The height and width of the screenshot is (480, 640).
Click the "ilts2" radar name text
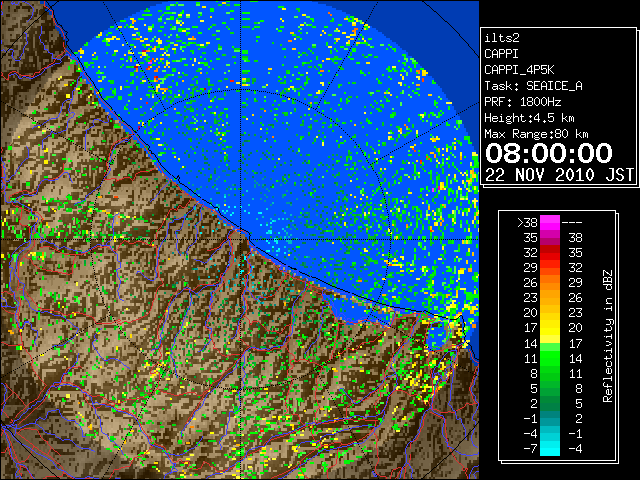tap(502, 38)
